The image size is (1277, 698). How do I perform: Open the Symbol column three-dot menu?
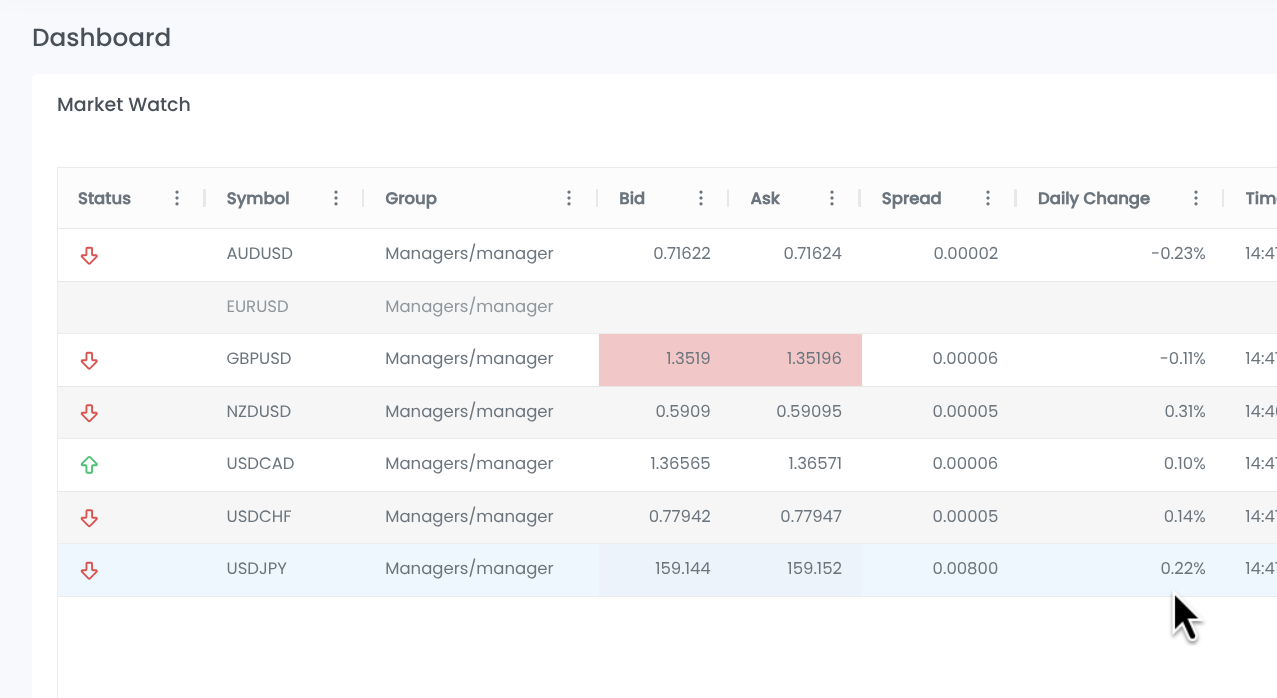click(x=336, y=198)
